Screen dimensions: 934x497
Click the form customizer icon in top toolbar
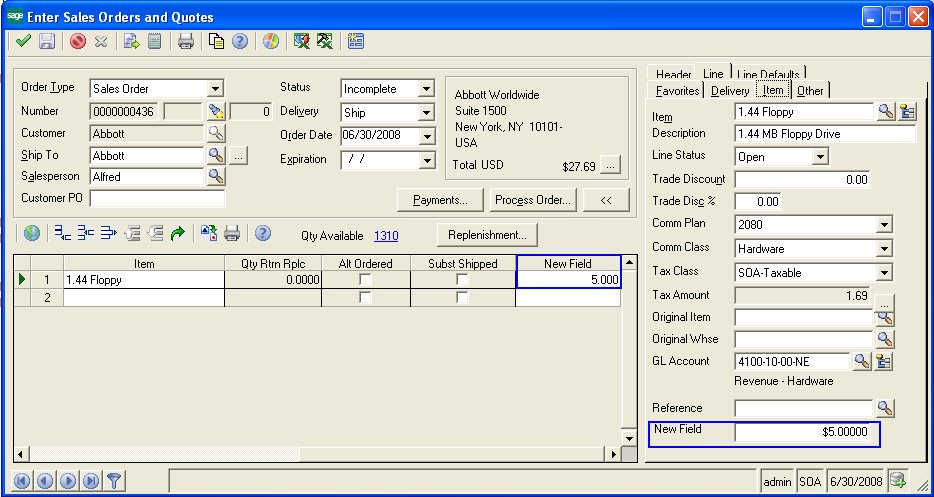point(356,41)
